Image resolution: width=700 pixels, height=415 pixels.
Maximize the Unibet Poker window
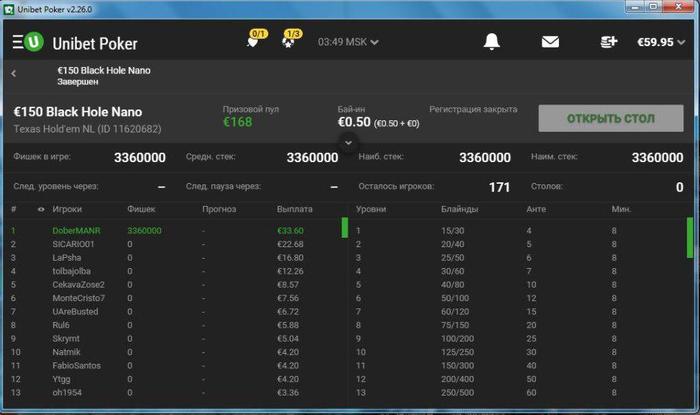[x=653, y=7]
